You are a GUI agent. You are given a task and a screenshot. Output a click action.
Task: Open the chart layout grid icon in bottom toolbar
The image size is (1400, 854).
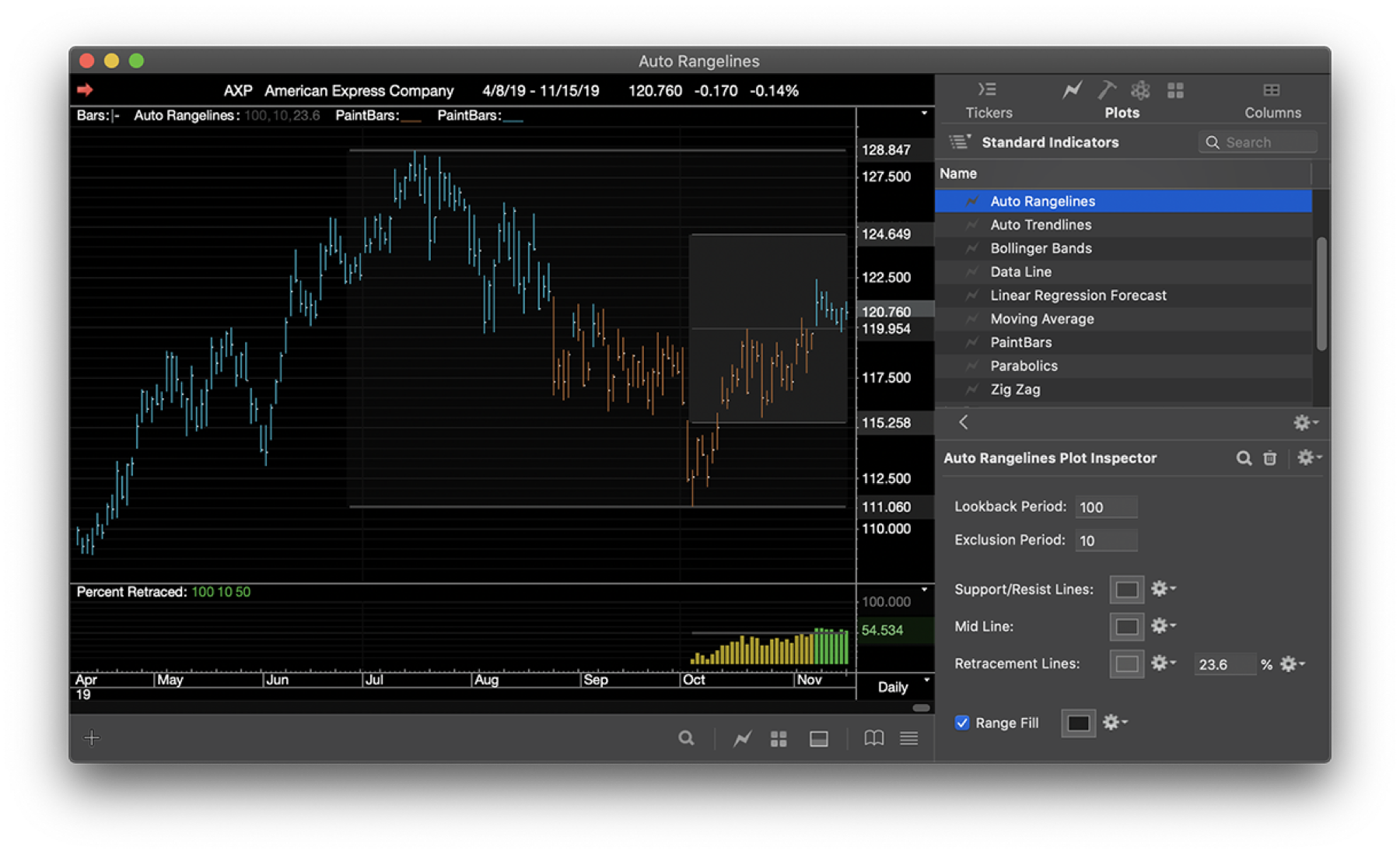point(779,738)
